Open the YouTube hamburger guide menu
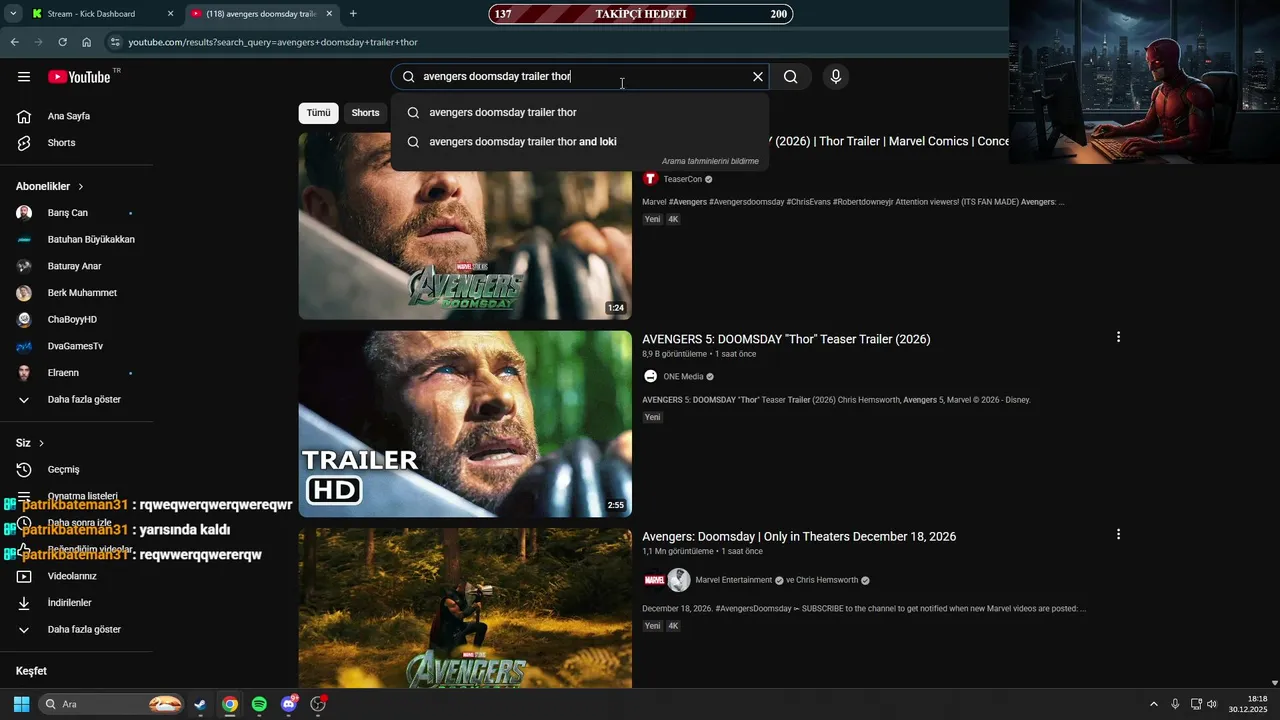 pyautogui.click(x=24, y=77)
